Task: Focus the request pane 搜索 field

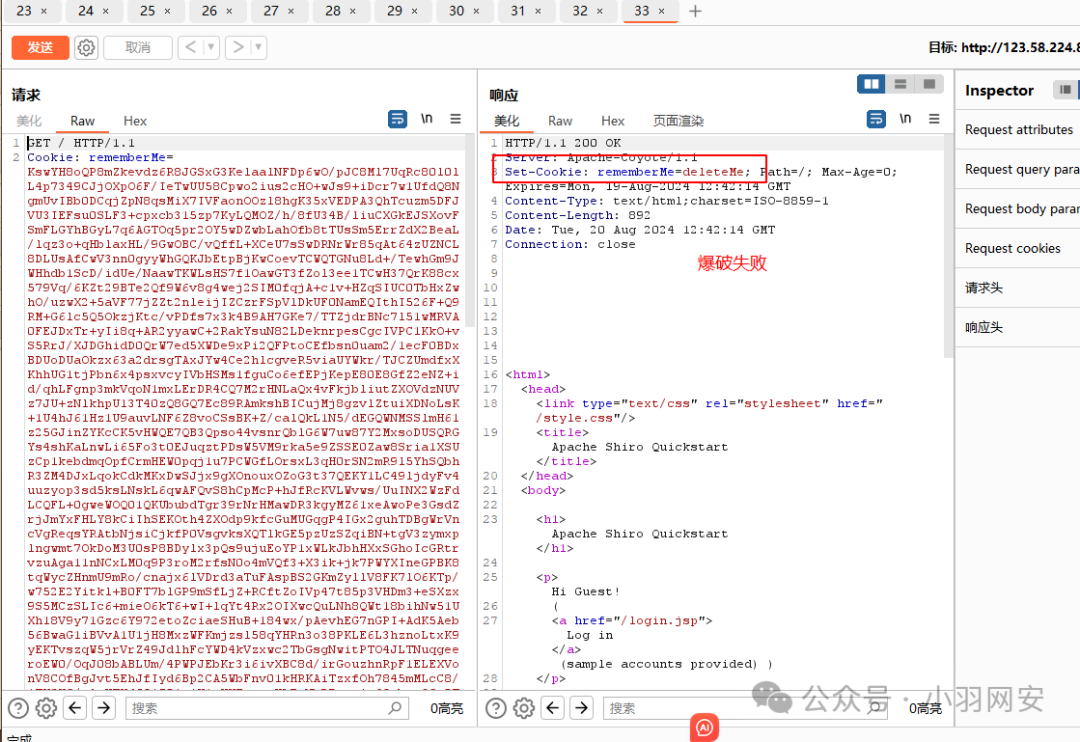Action: (x=267, y=708)
